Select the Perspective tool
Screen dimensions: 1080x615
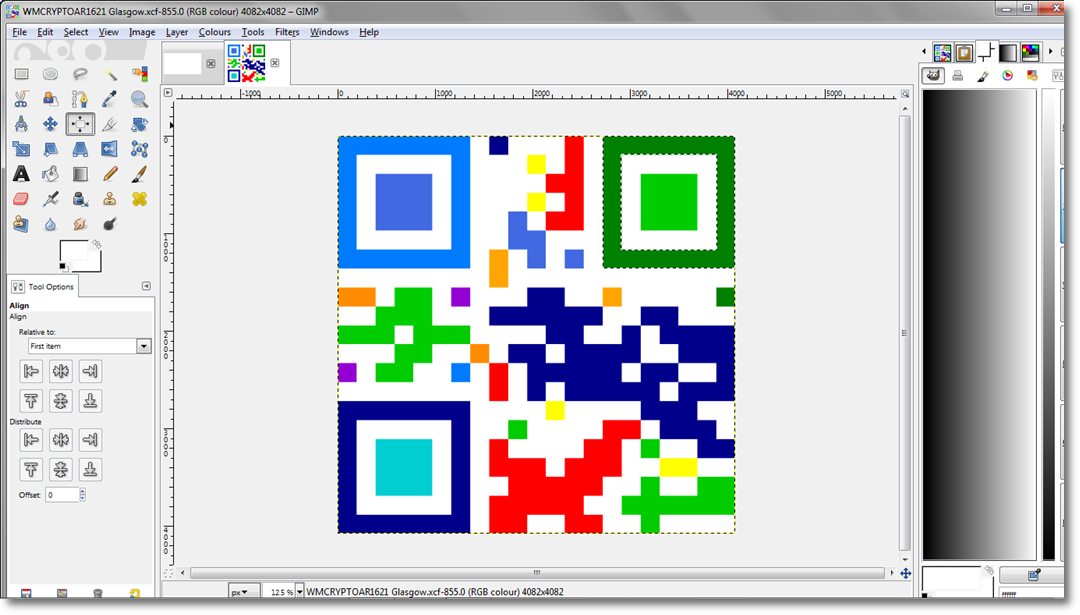[80, 149]
